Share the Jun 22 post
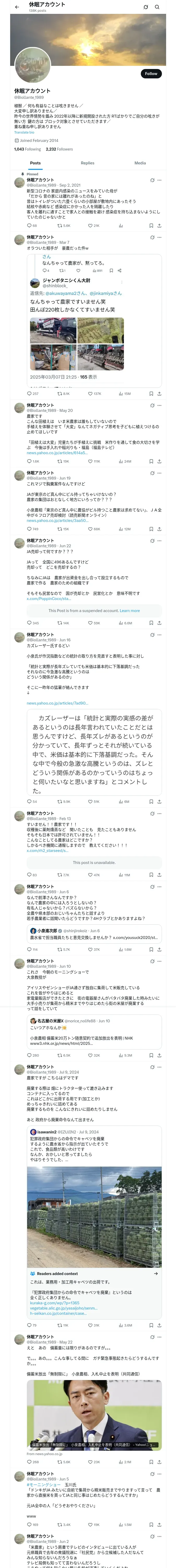The image size is (176, 1568). point(159,623)
